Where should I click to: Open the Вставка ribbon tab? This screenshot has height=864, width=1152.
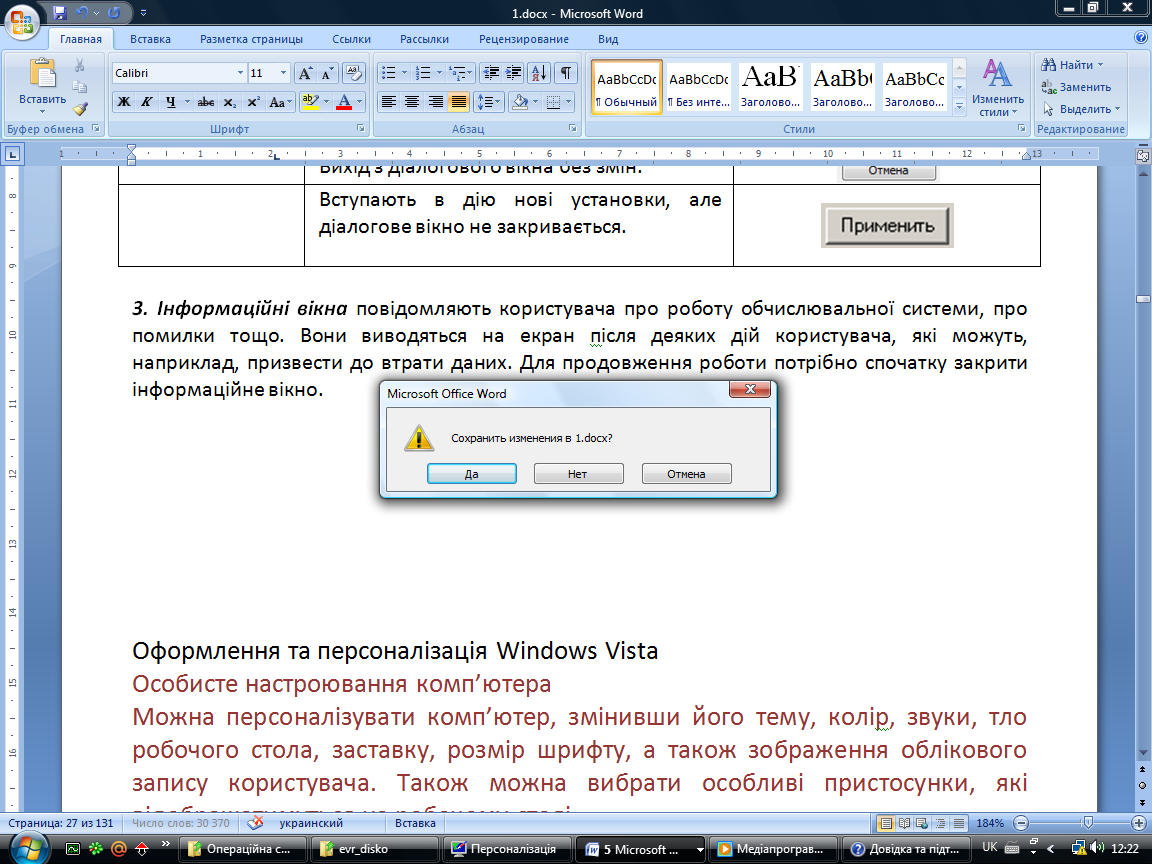tap(150, 39)
